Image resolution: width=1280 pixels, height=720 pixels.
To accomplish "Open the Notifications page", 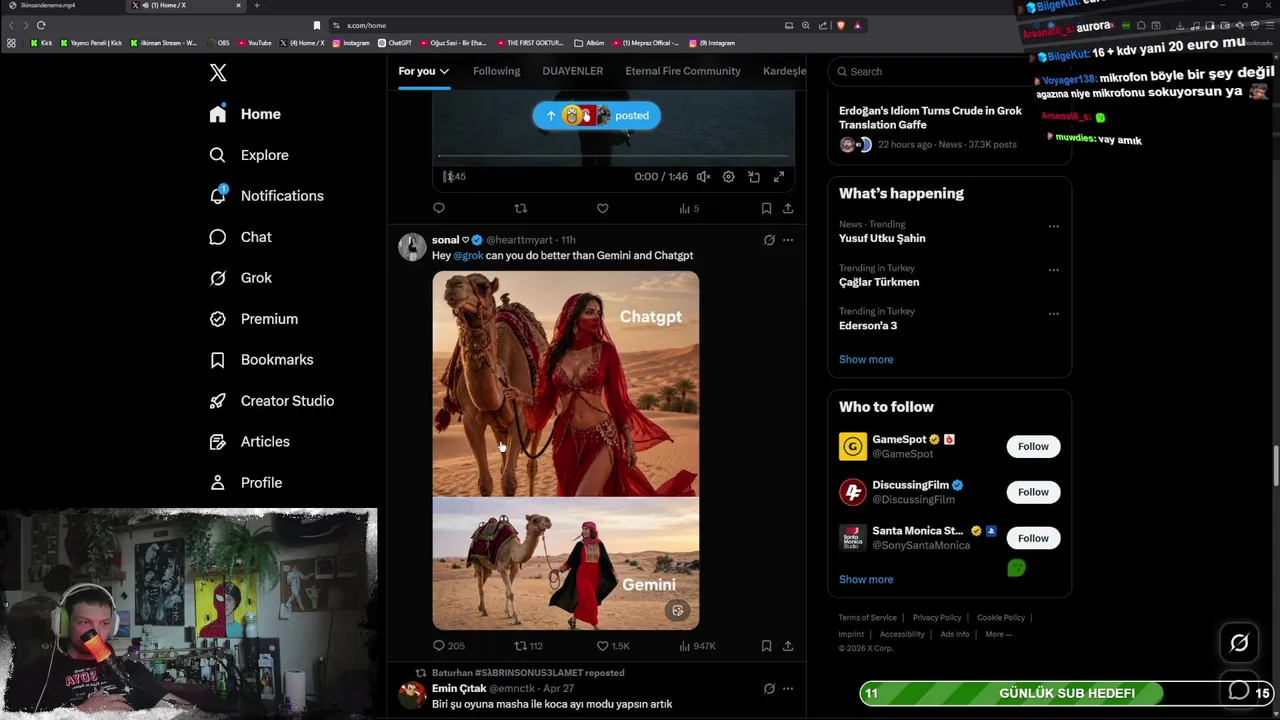I will pyautogui.click(x=266, y=196).
